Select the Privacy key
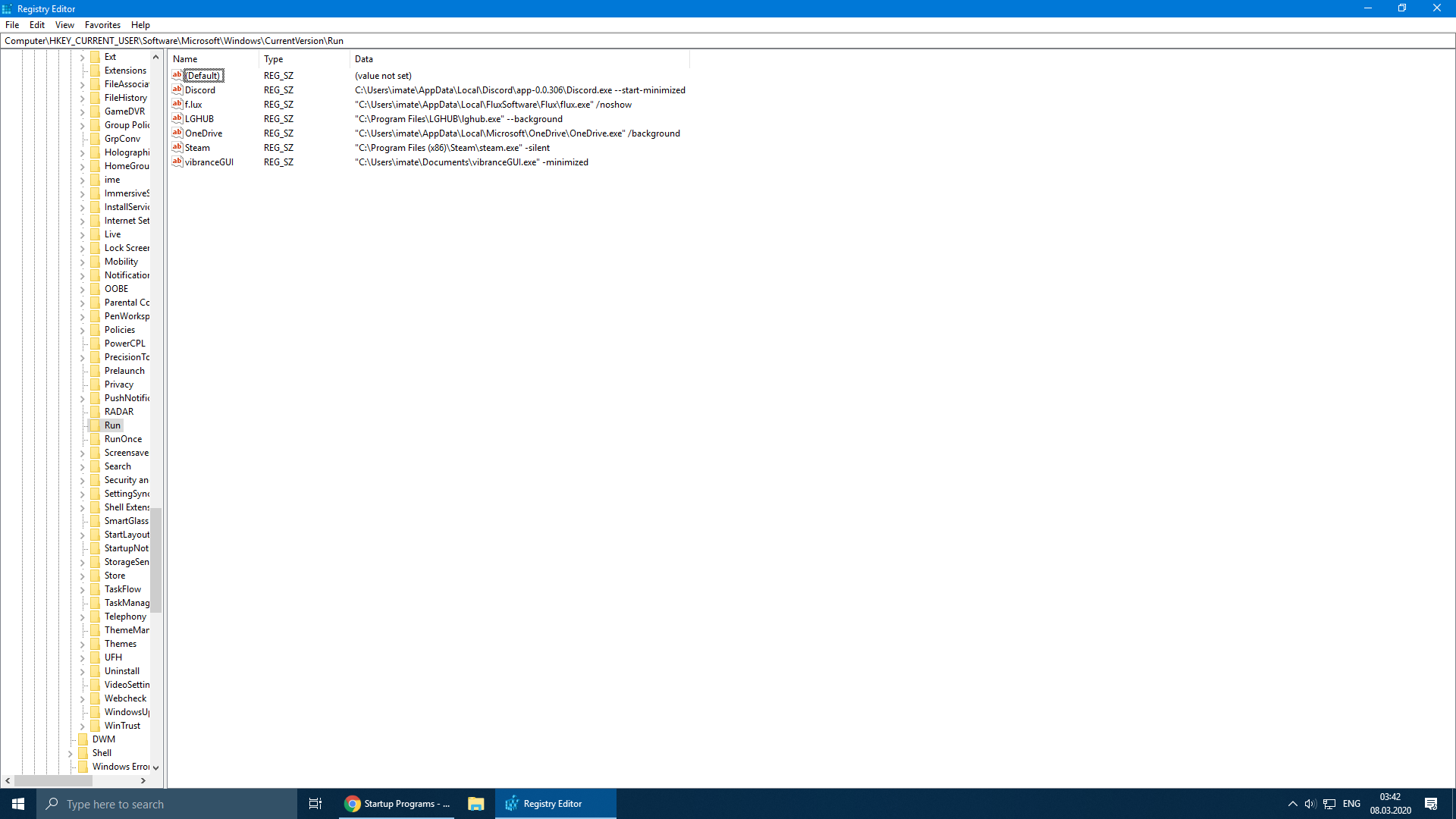Viewport: 1456px width, 819px height. coord(119,384)
